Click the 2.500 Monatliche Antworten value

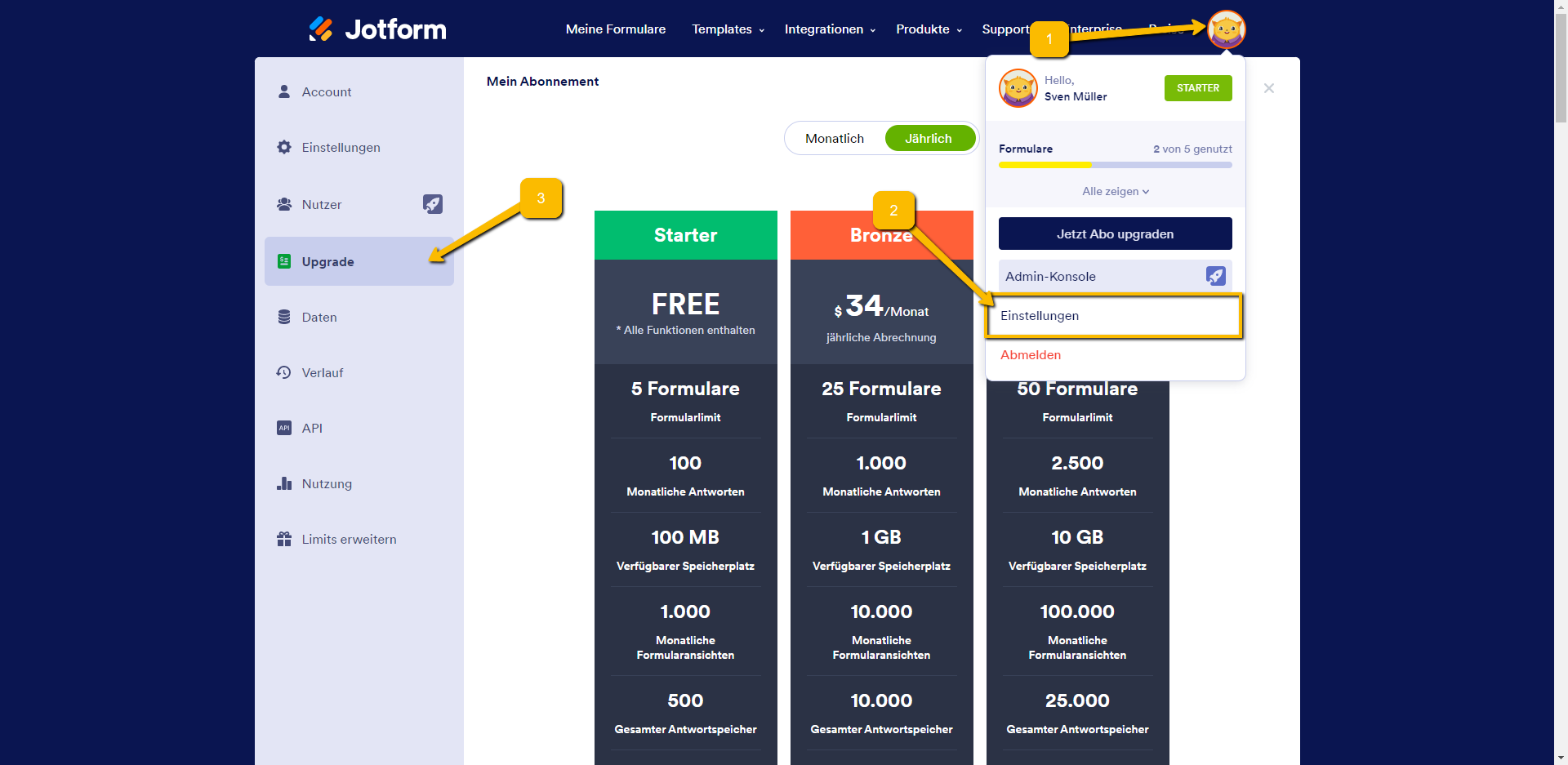click(1077, 463)
